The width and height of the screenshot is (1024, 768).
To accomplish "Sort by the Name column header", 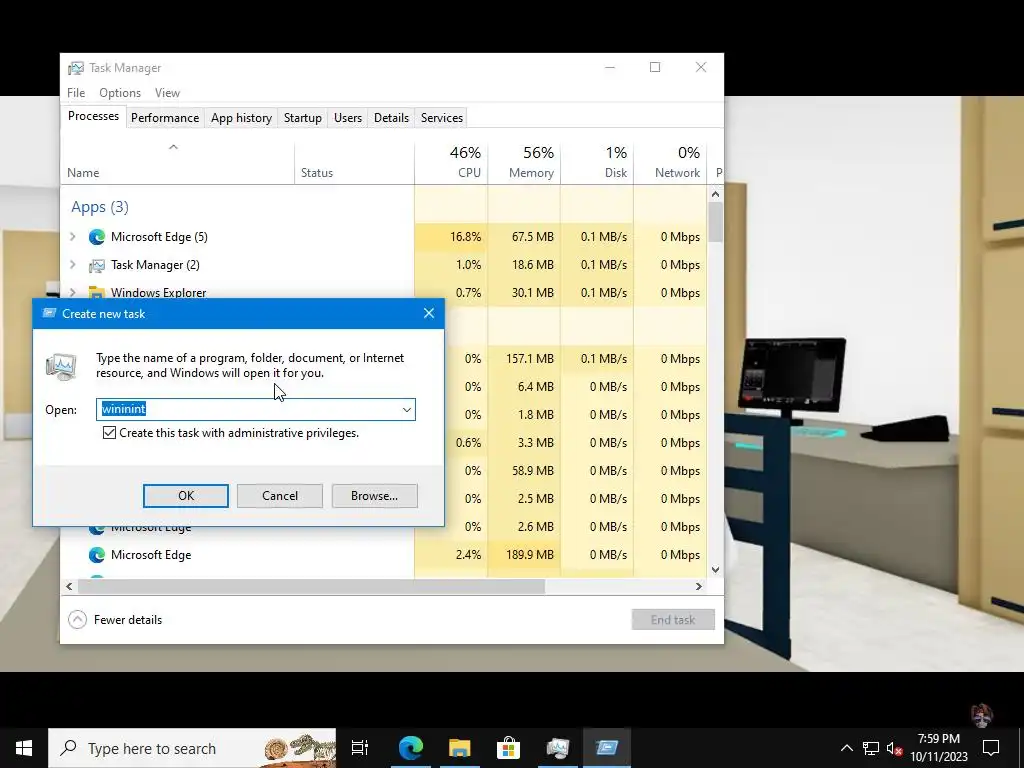I will [177, 162].
